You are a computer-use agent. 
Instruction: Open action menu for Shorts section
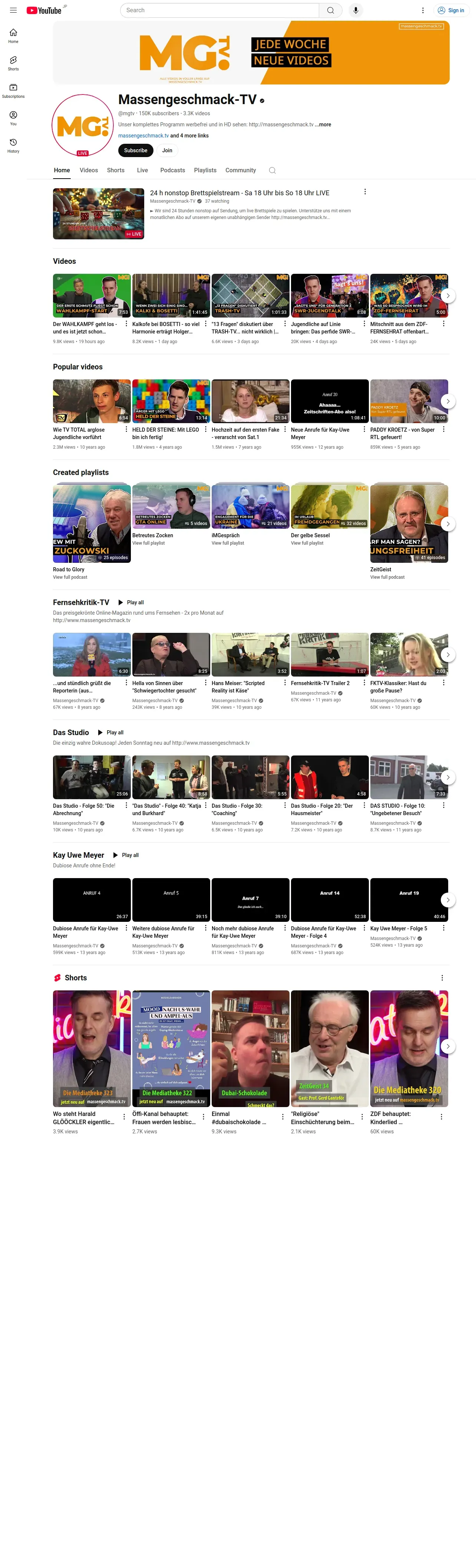click(x=442, y=977)
